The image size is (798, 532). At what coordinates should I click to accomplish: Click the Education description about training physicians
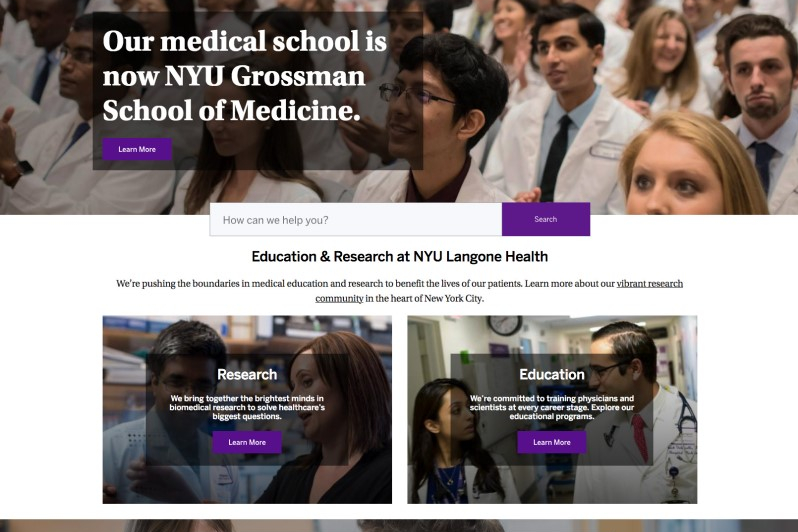pos(552,407)
